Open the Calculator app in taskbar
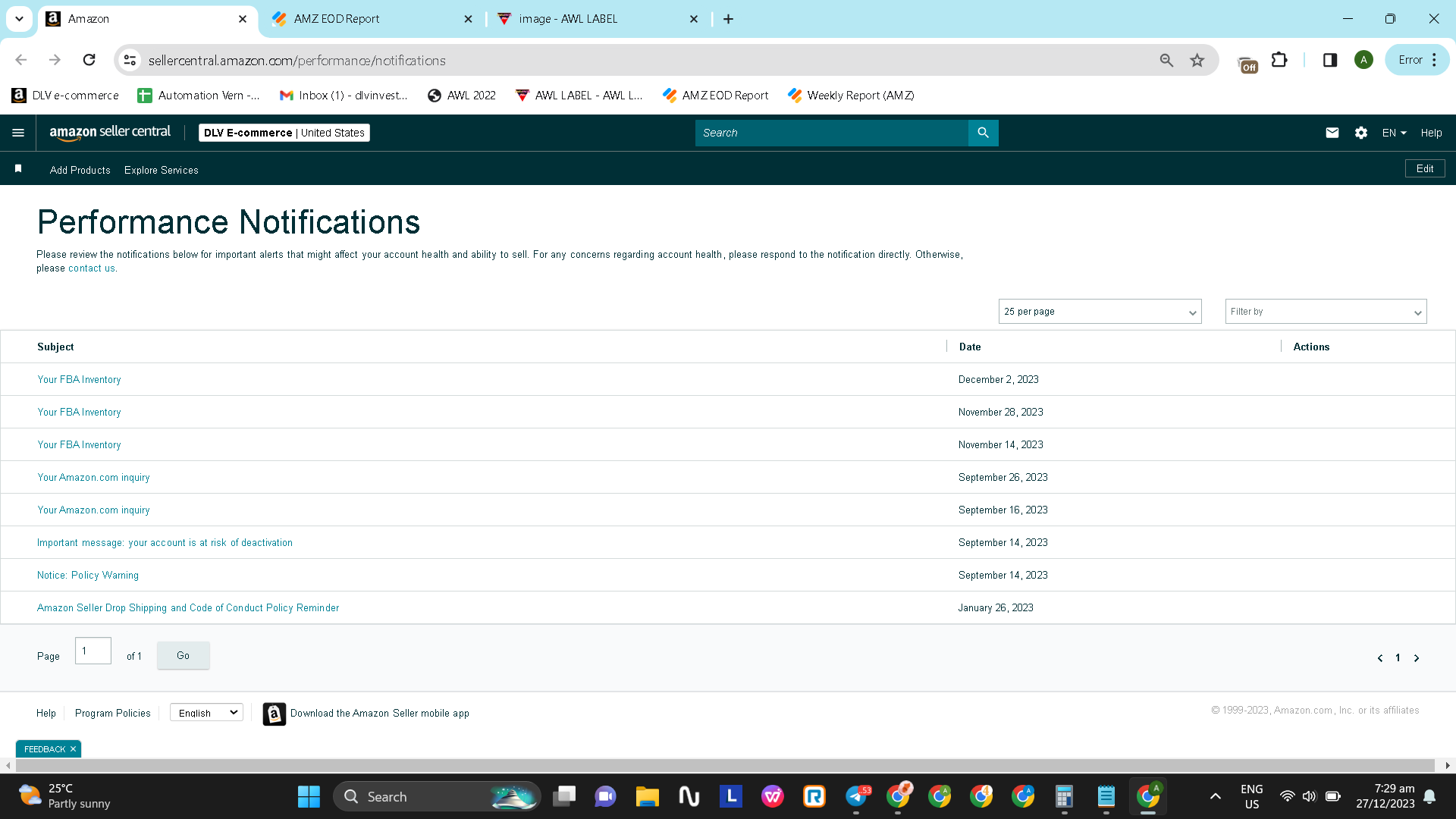This screenshot has height=819, width=1456. [1064, 796]
